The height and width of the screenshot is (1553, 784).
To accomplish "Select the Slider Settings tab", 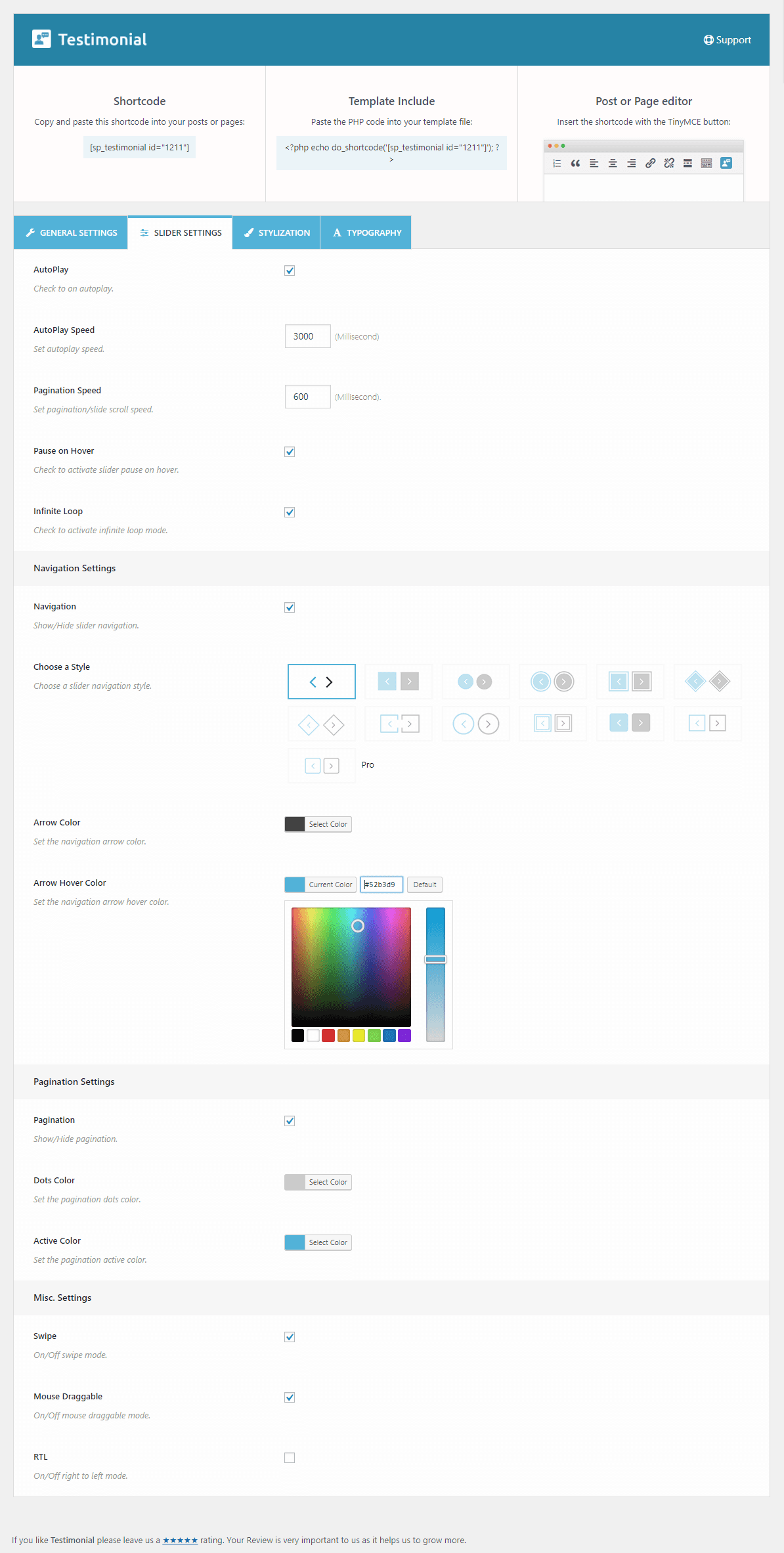I will (180, 232).
